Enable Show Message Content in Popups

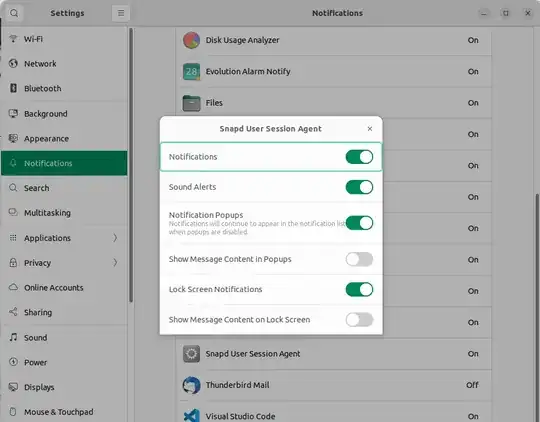(x=359, y=259)
